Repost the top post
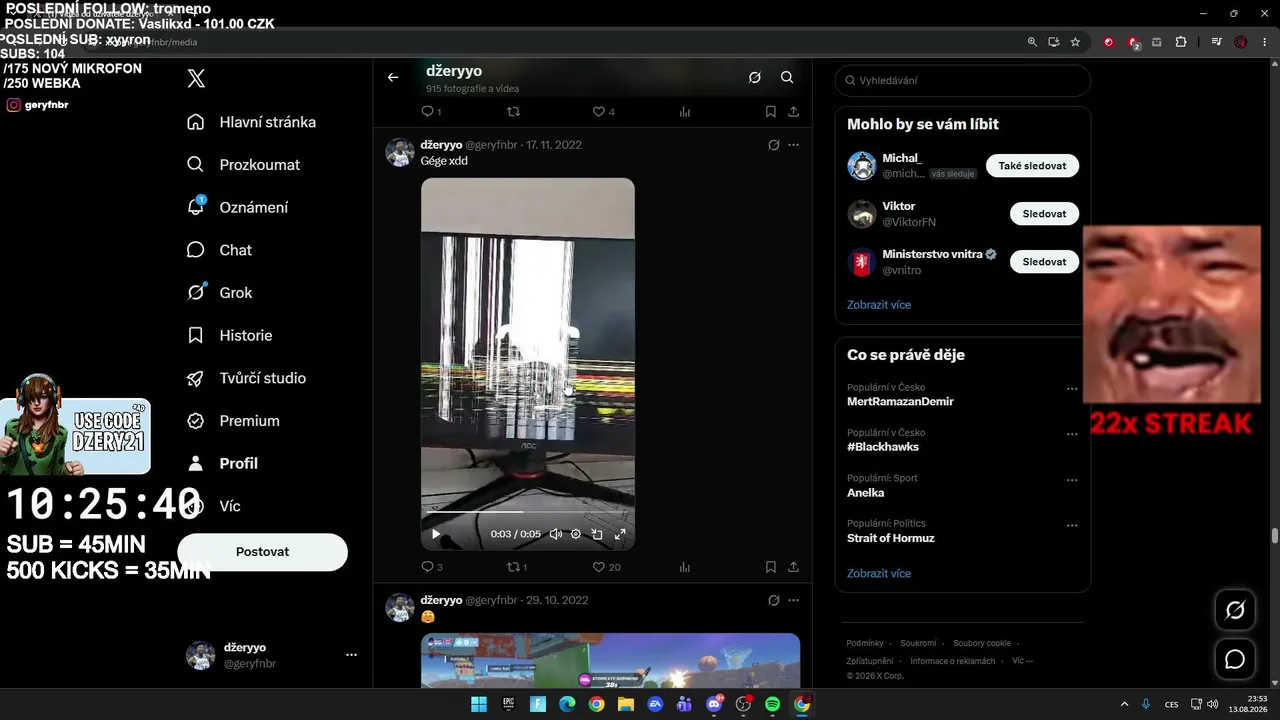Image resolution: width=1280 pixels, height=720 pixels. point(513,112)
